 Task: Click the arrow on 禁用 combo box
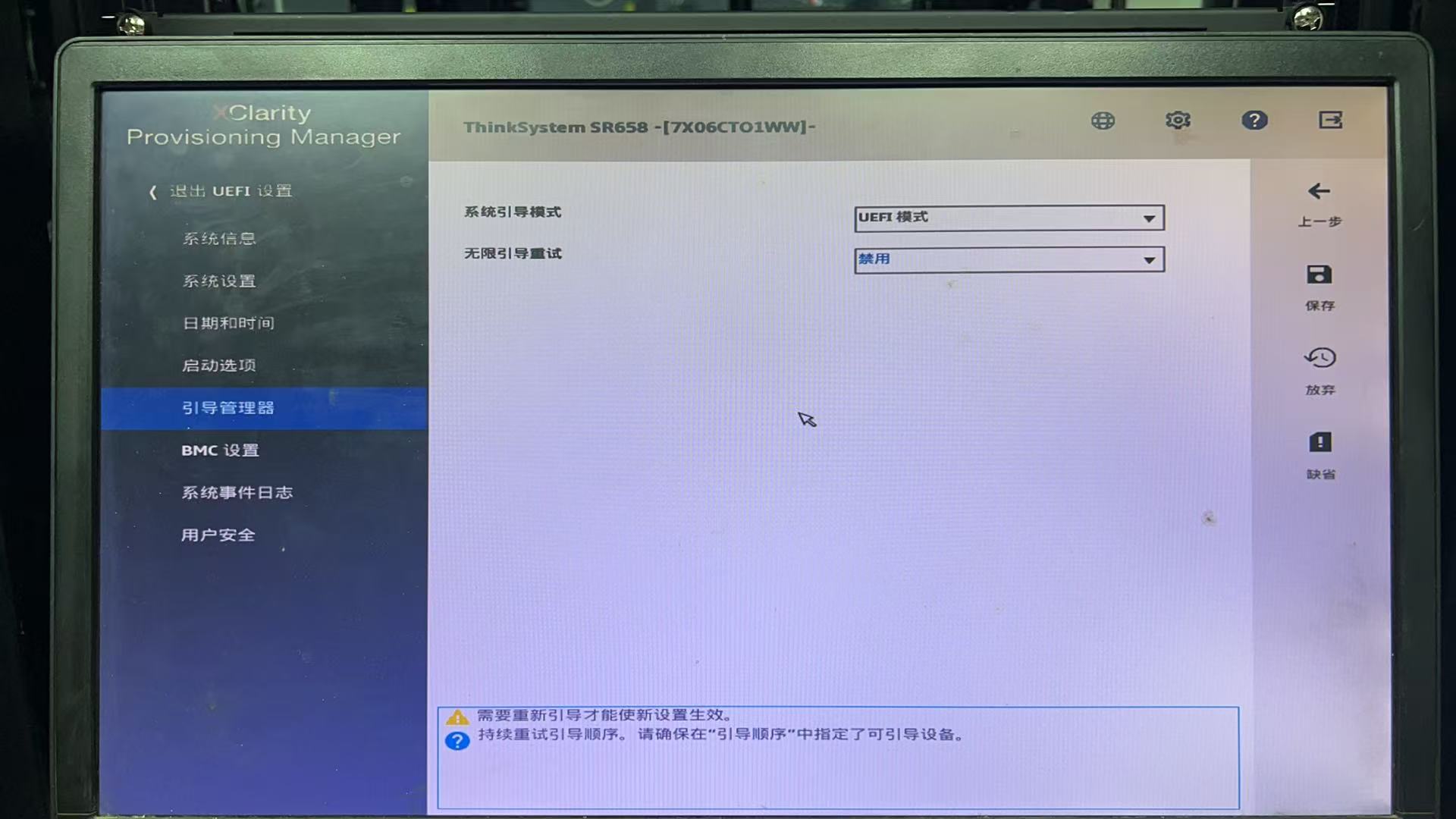pos(1149,261)
